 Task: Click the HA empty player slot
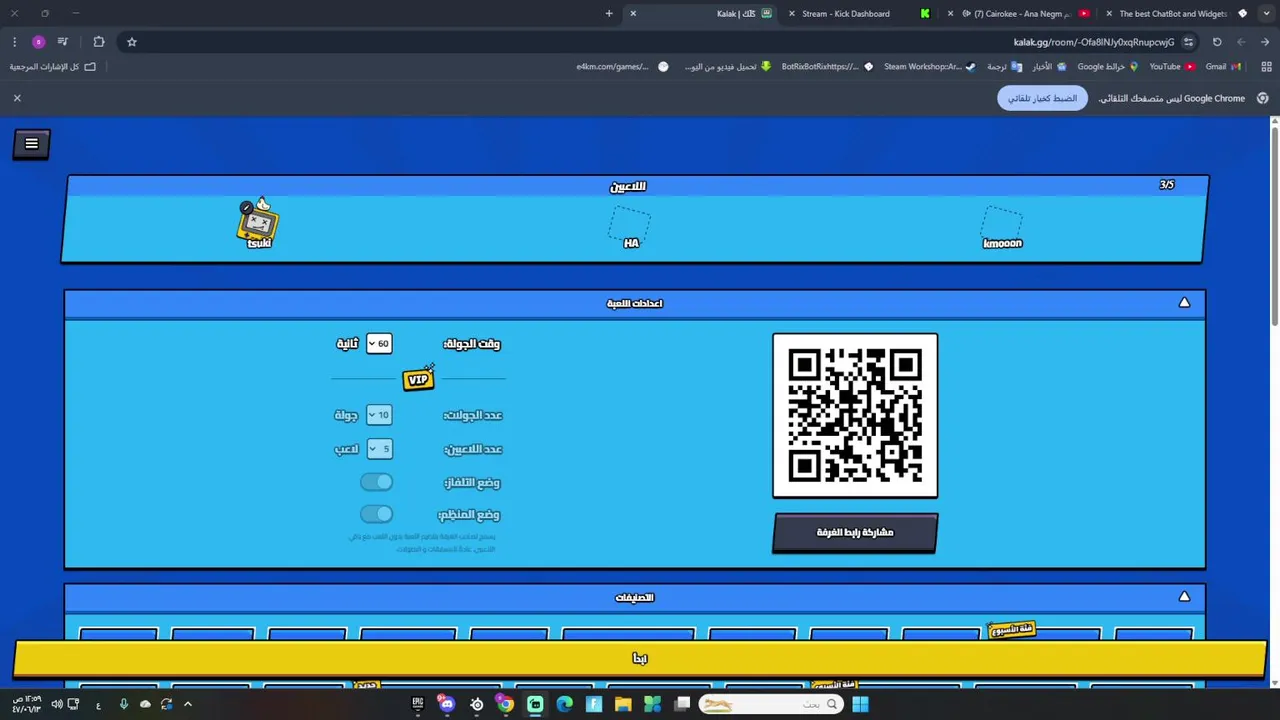(x=631, y=227)
